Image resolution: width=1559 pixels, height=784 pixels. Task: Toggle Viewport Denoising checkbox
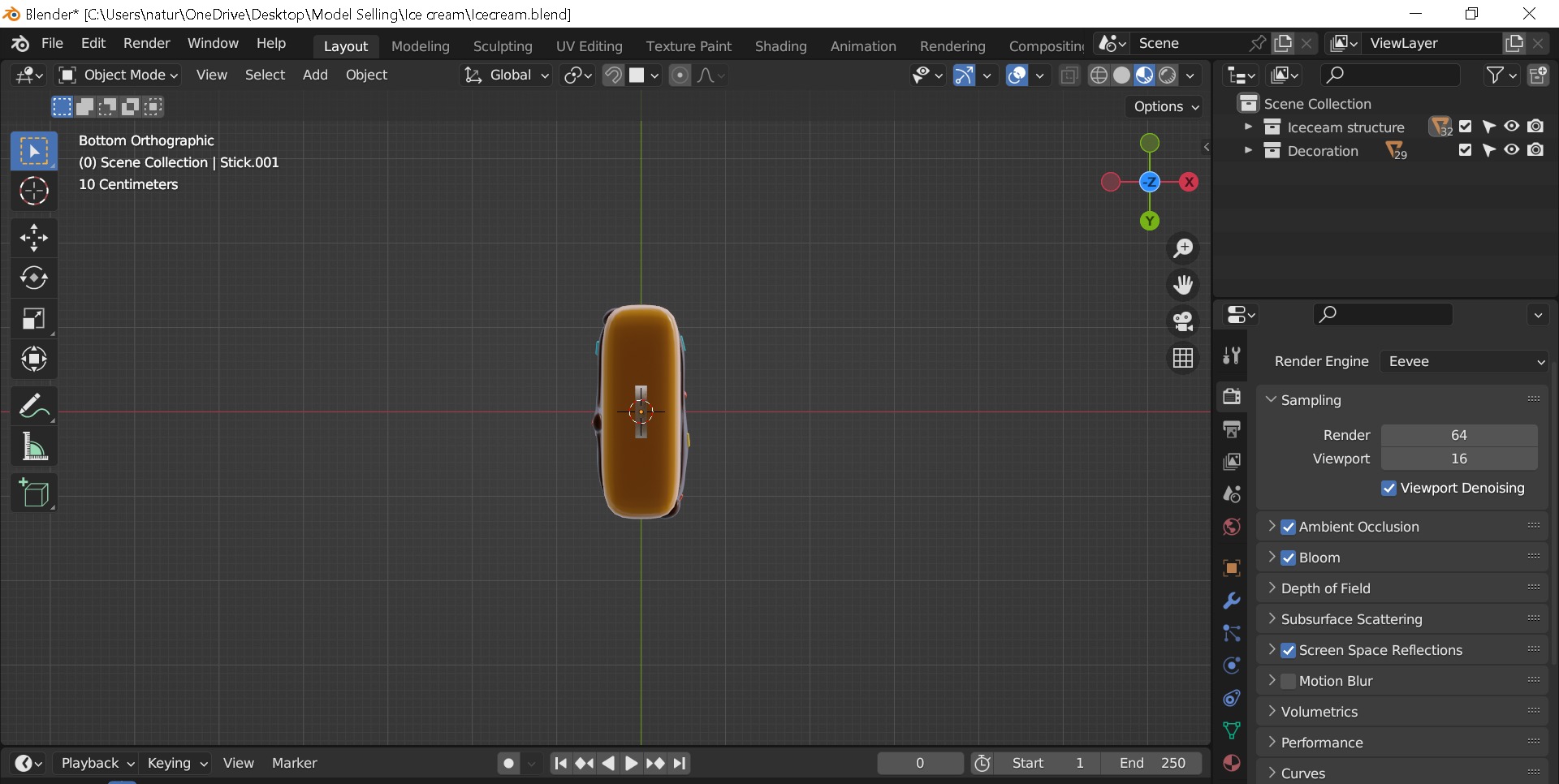pyautogui.click(x=1388, y=489)
